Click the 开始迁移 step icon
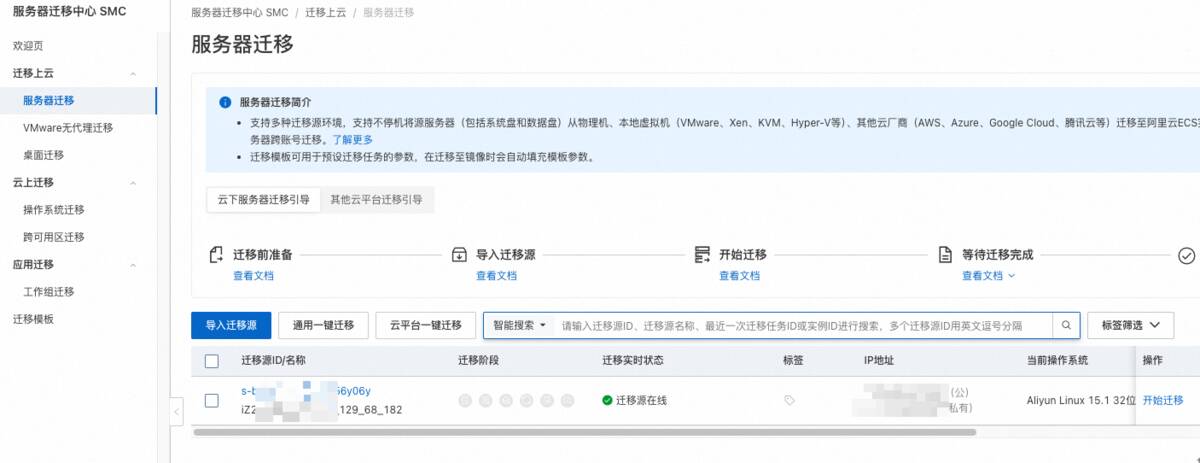 coord(702,255)
